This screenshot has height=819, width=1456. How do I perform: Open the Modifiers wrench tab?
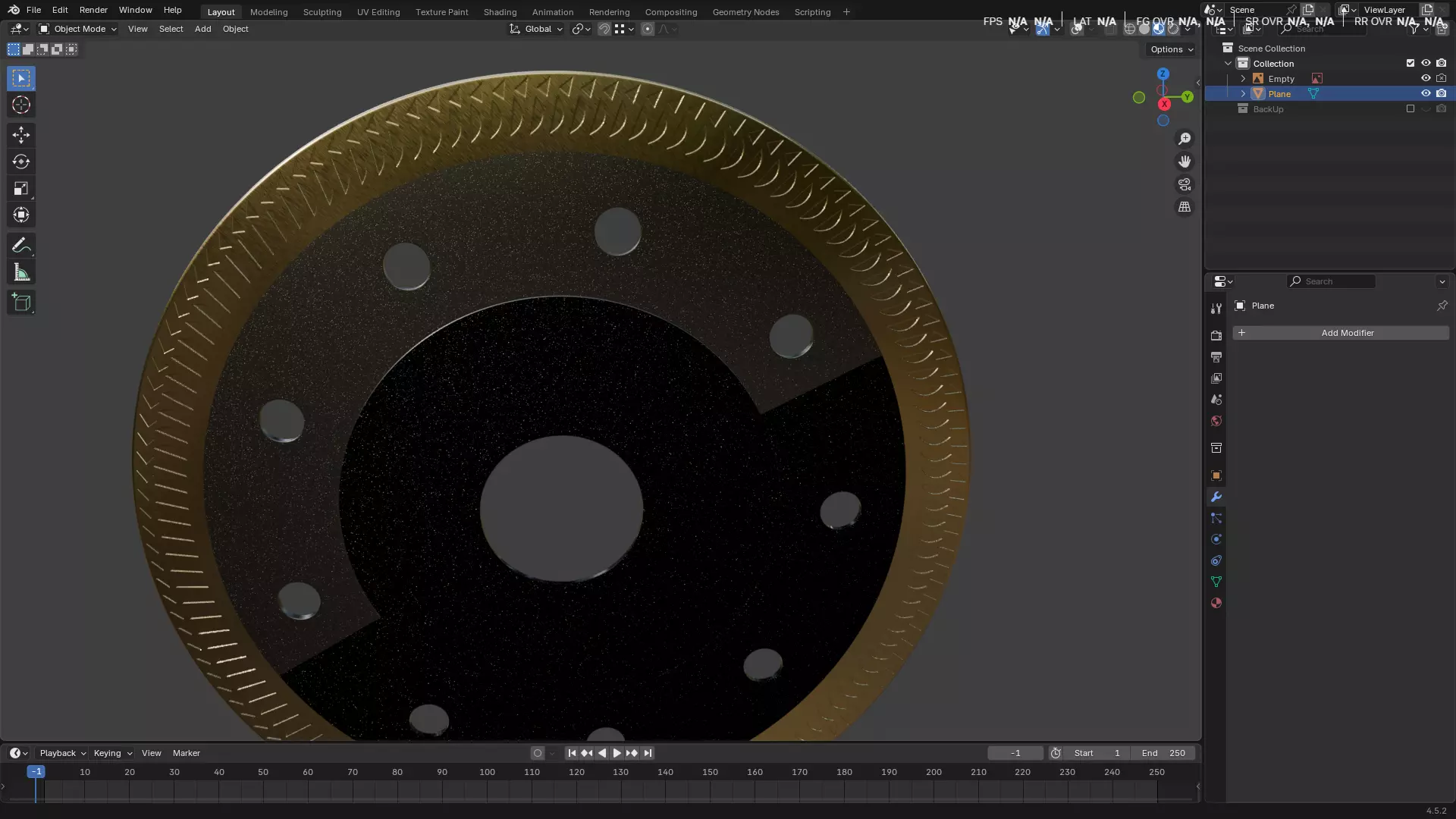point(1216,497)
